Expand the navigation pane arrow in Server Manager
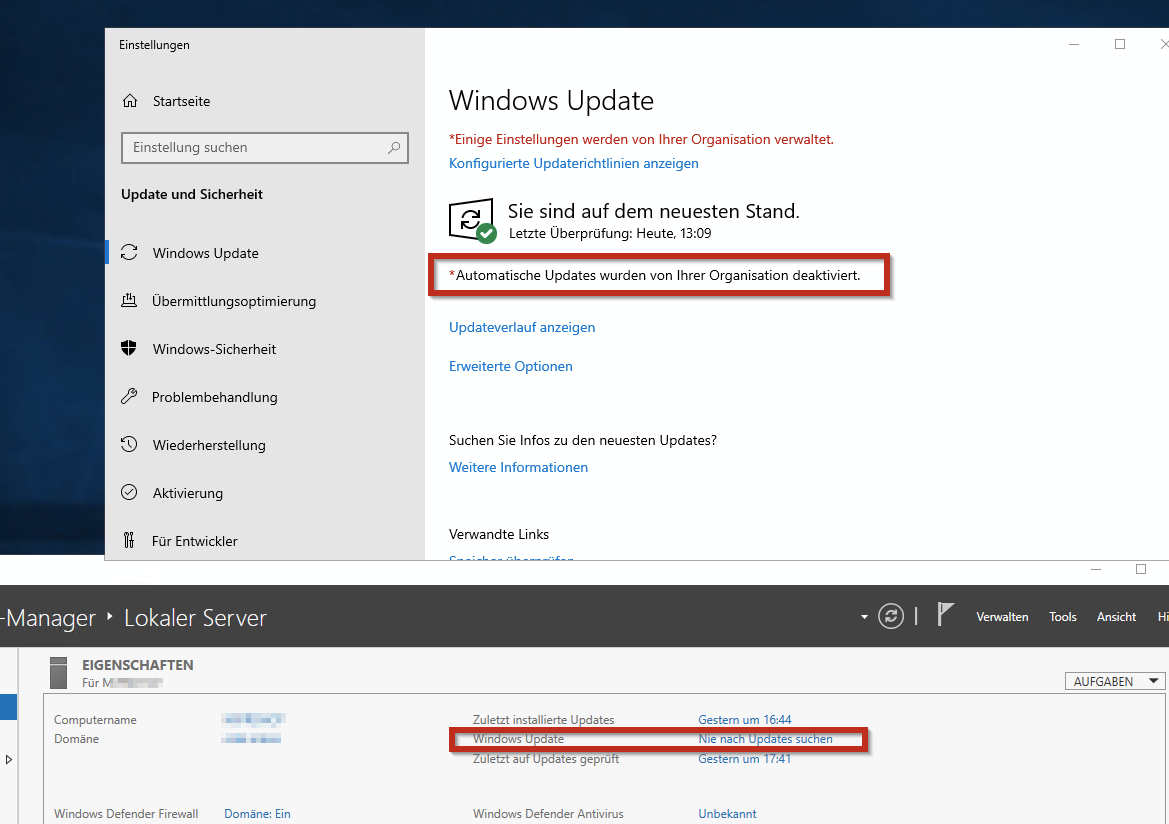Screen dimensions: 1169x824 pyautogui.click(x=9, y=760)
